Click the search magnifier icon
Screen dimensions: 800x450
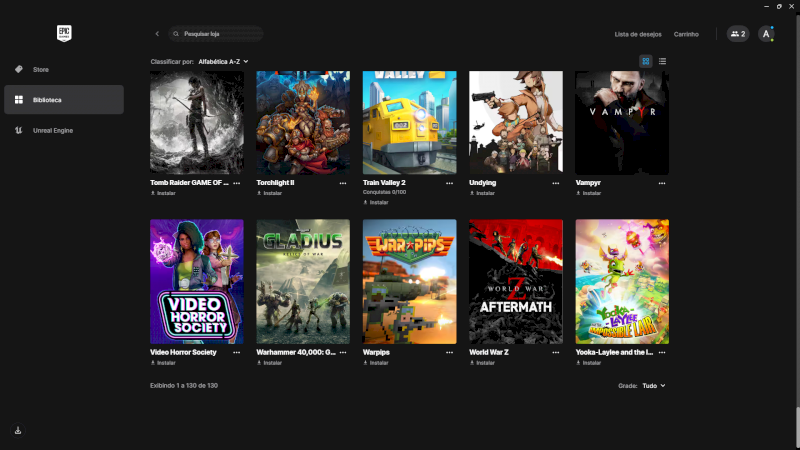(176, 34)
